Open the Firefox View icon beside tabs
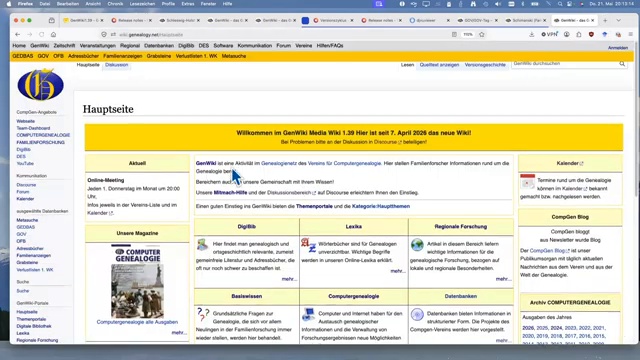This screenshot has width=640, height=360. point(51,20)
